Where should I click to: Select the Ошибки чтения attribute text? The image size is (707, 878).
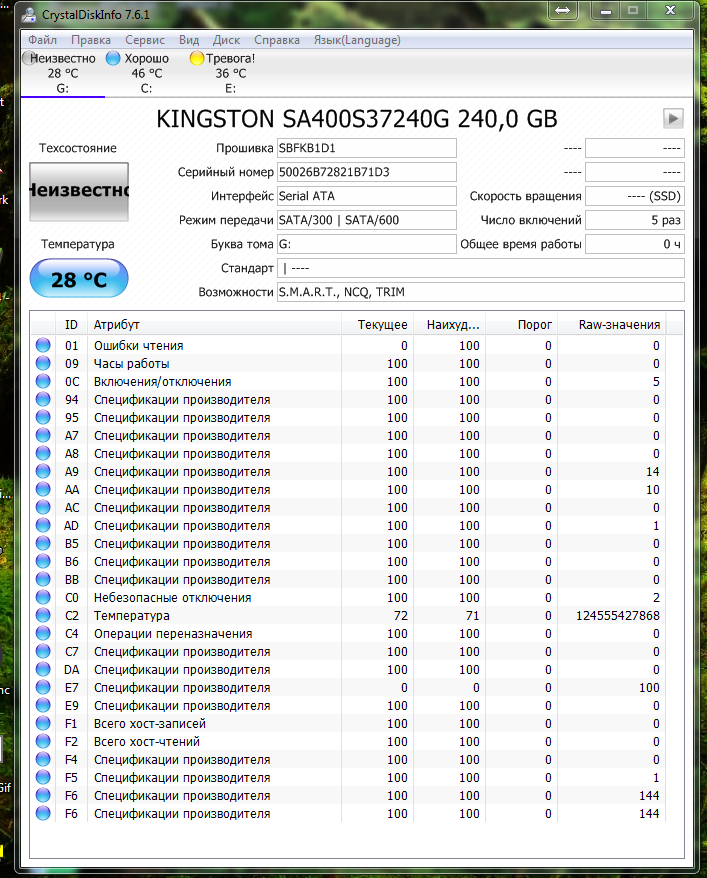(138, 345)
